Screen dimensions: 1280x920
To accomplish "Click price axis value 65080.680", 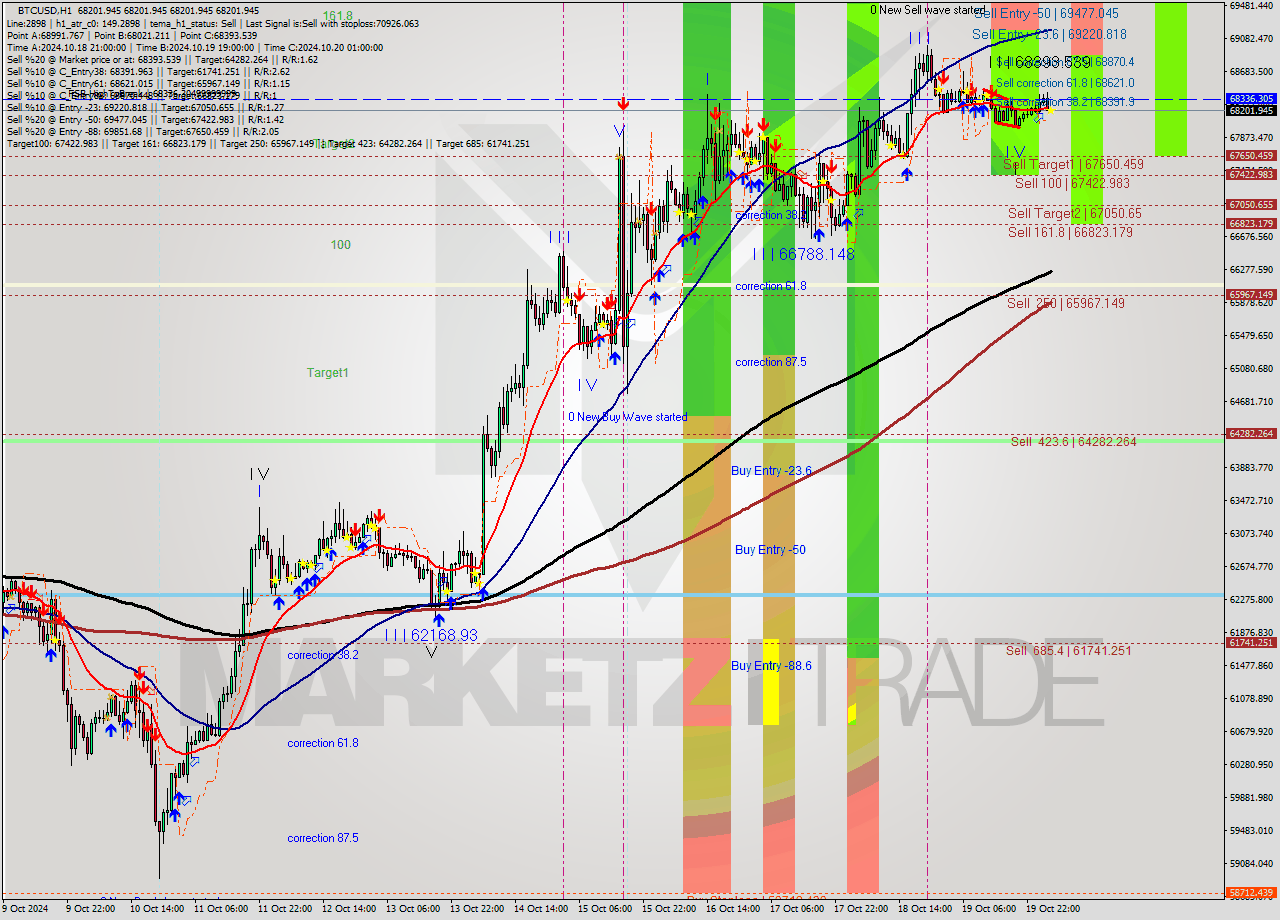I will (1251, 369).
